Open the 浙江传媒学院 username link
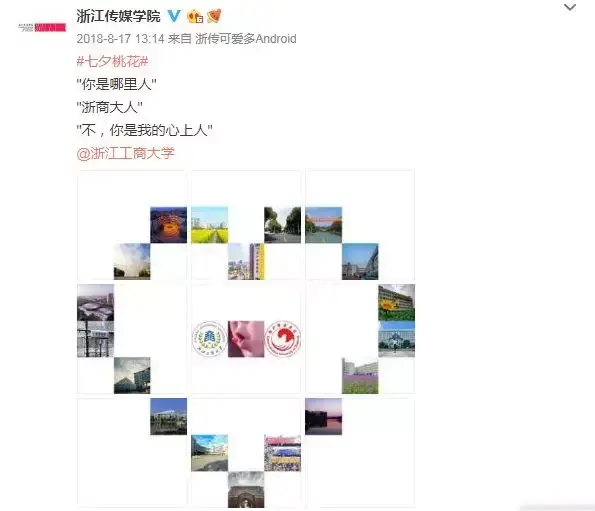The height and width of the screenshot is (511, 595). (x=118, y=16)
